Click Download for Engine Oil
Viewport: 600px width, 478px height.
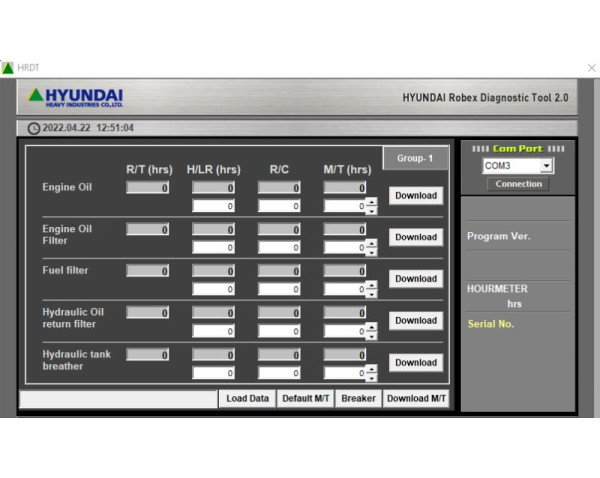415,196
